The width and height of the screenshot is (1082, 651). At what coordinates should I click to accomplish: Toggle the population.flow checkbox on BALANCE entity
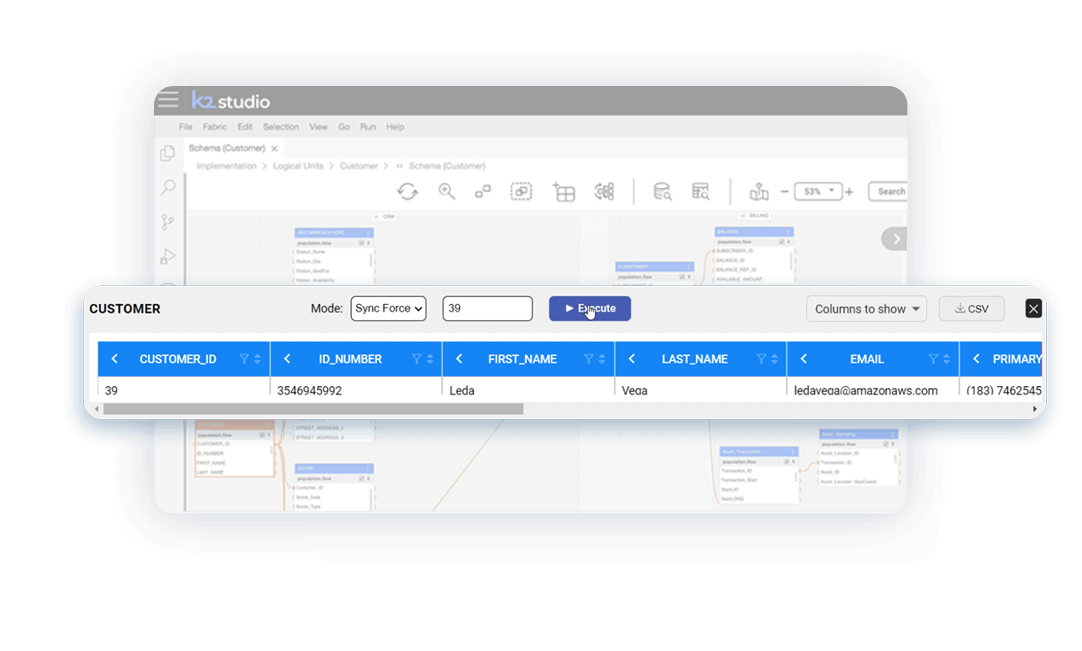point(781,242)
